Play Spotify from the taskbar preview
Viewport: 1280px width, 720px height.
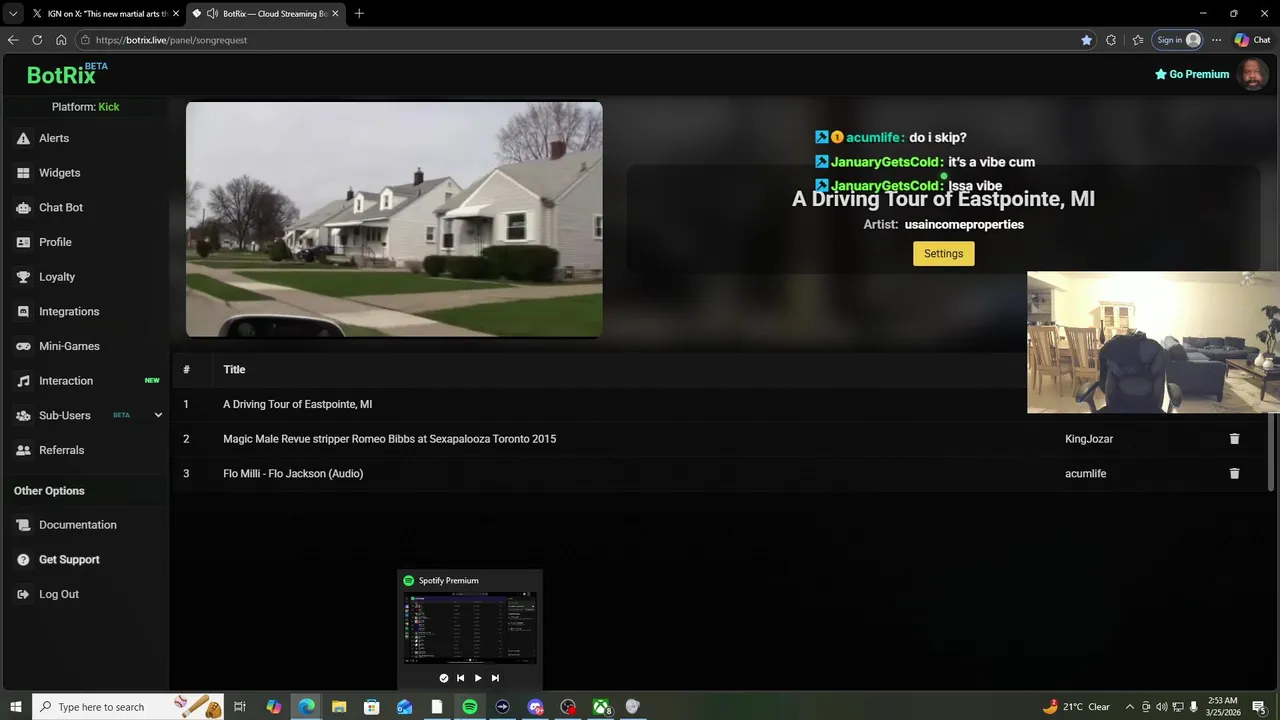tap(478, 678)
